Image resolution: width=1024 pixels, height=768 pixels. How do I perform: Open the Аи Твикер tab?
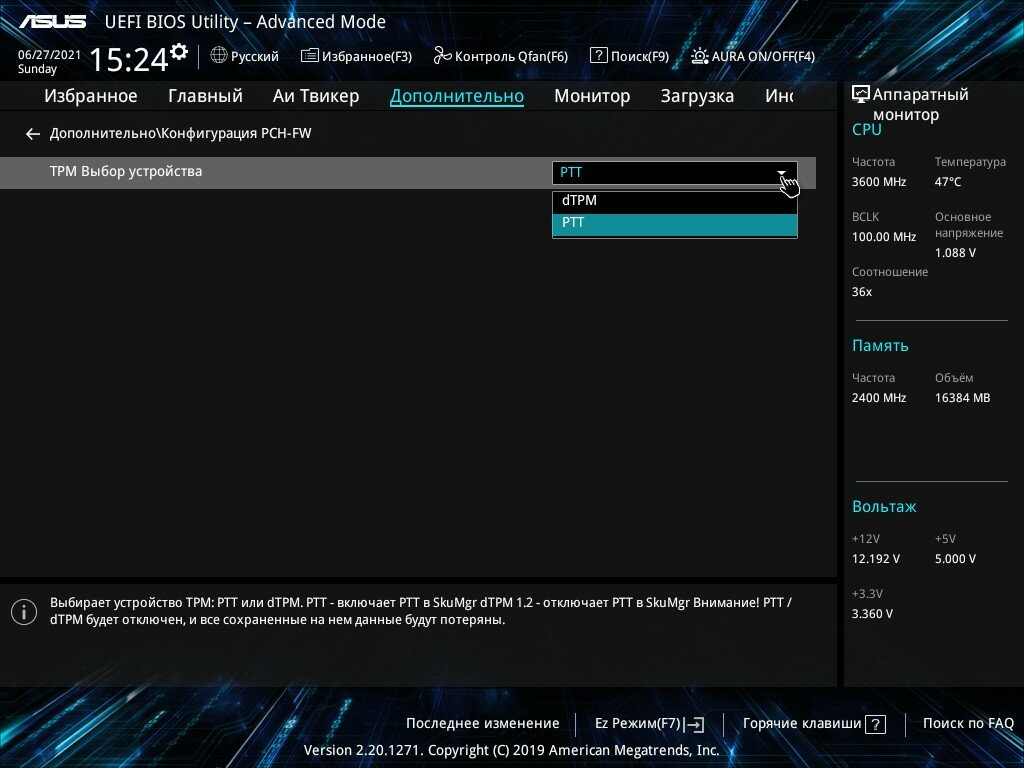click(x=316, y=96)
